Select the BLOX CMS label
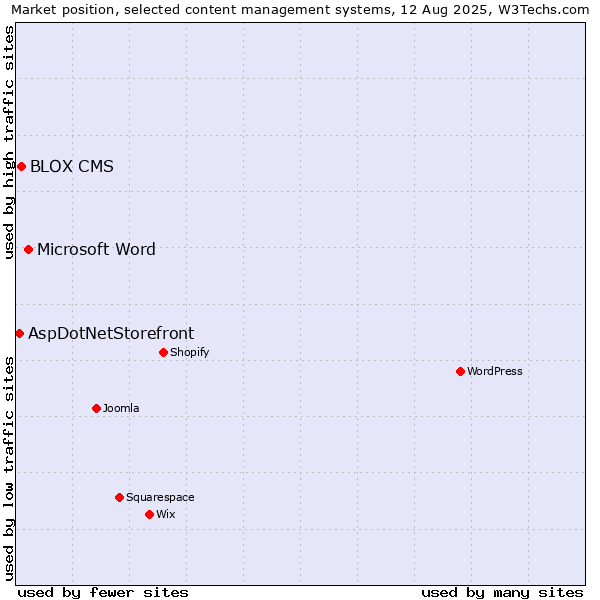 pos(72,166)
